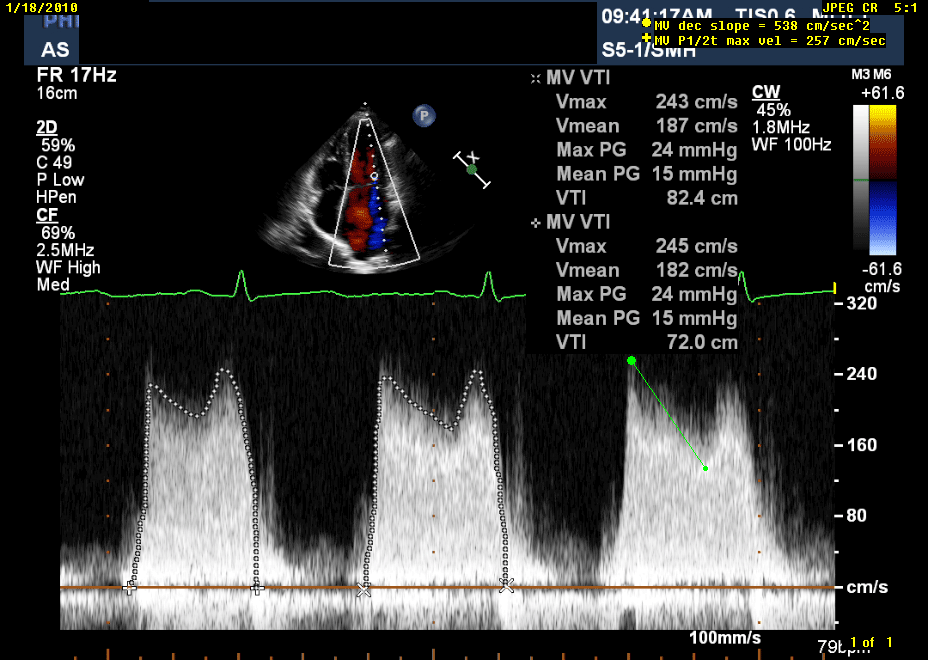
Task: Click the 100mm/s sweep speed label
Action: (725, 637)
